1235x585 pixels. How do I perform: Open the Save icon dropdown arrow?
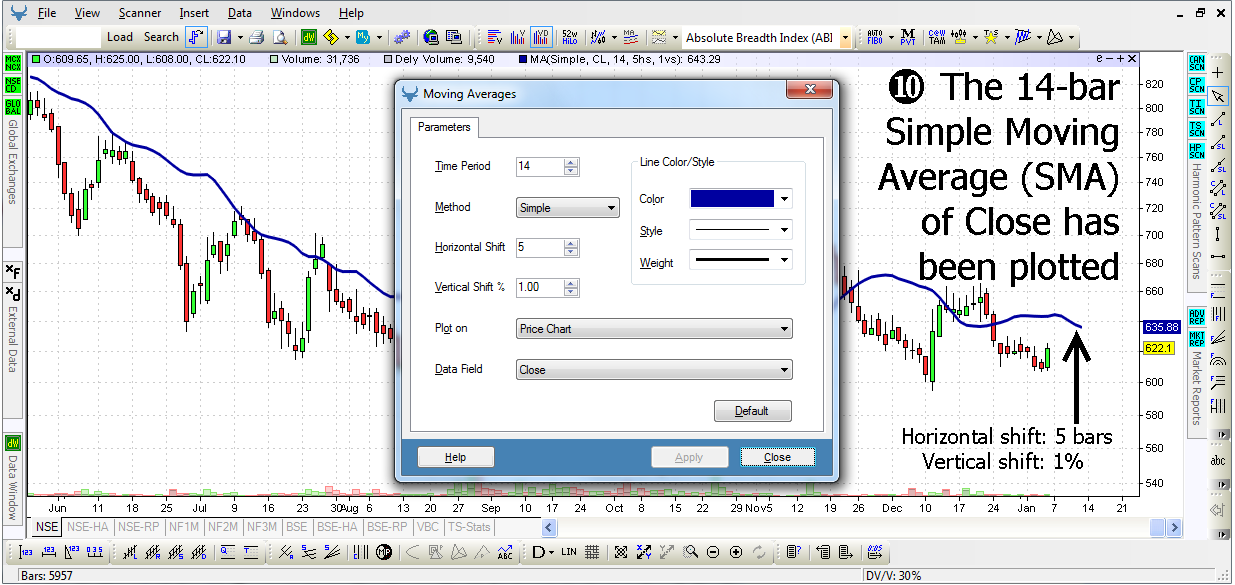(238, 38)
